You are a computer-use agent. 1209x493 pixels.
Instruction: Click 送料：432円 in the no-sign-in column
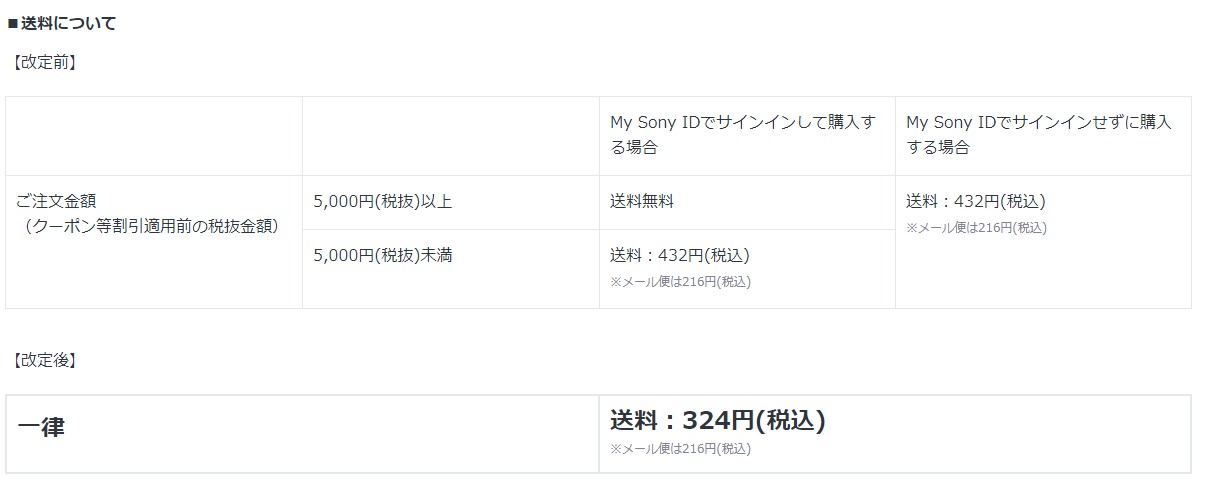coord(976,201)
